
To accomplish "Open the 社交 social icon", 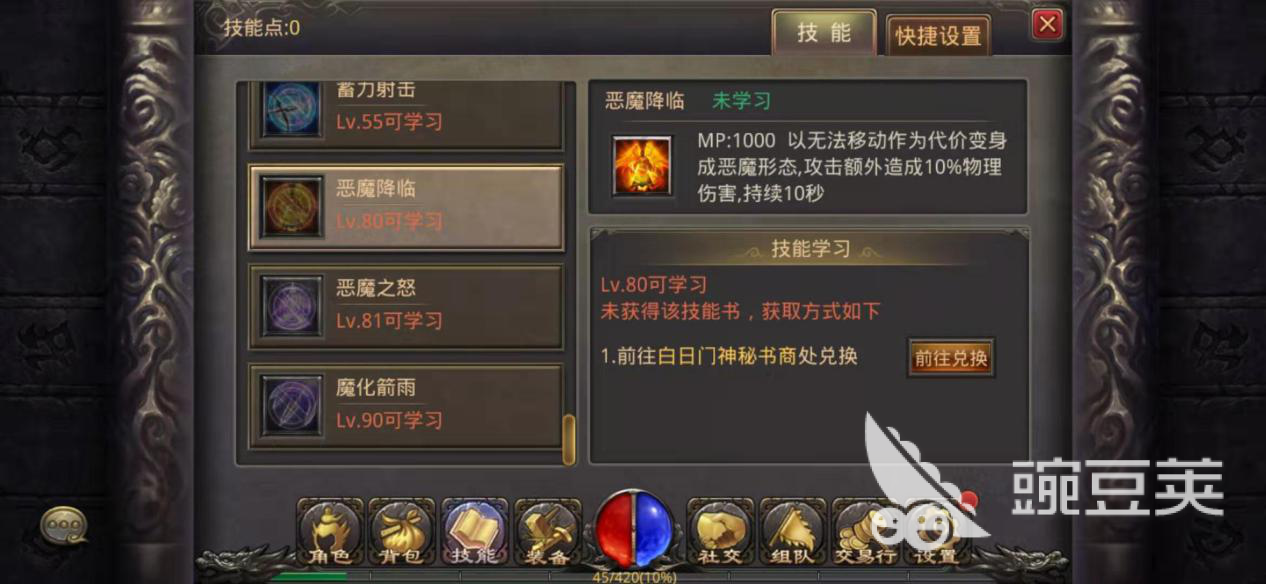I will [720, 532].
